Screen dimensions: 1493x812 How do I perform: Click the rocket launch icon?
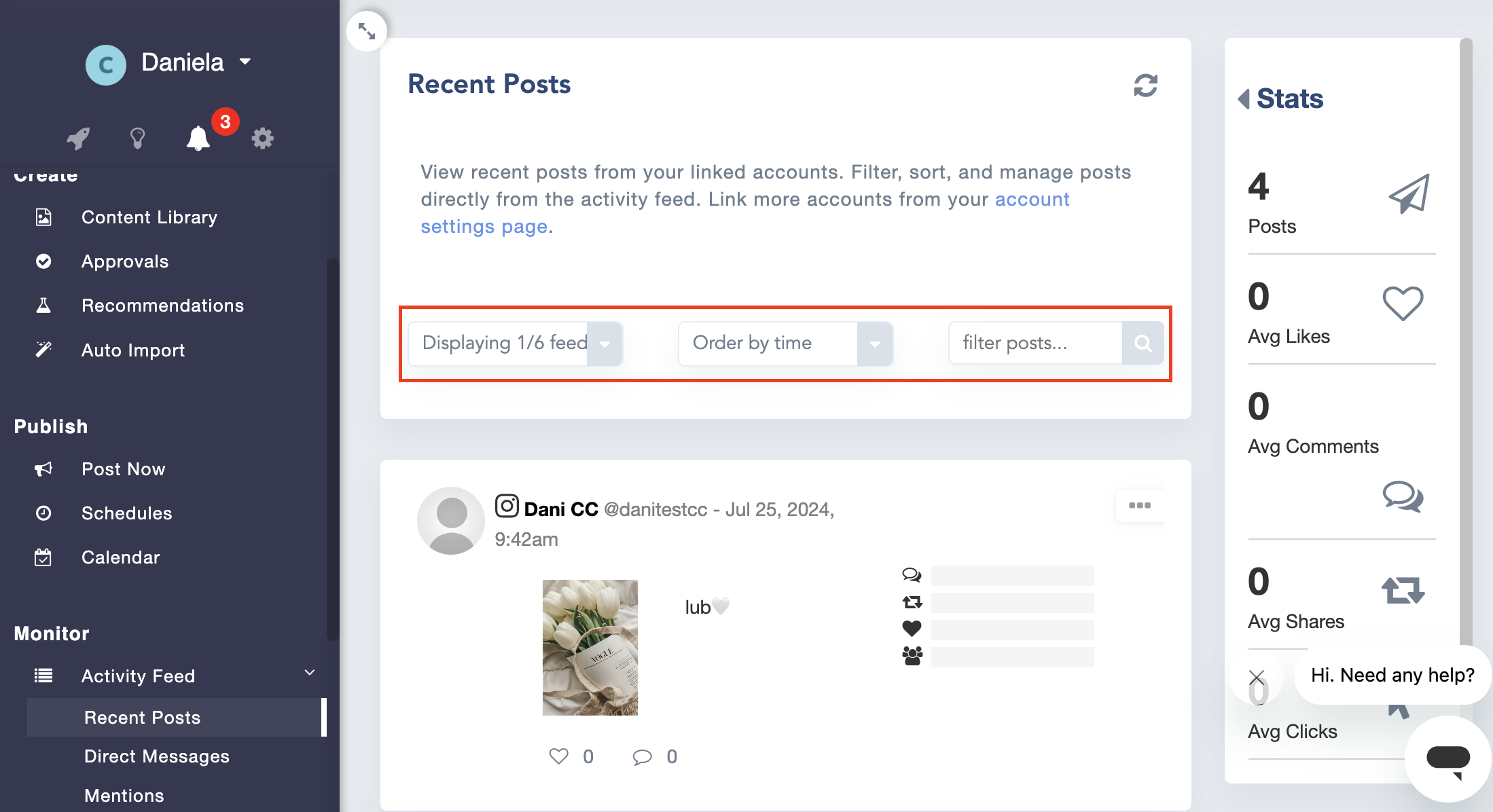coord(77,138)
